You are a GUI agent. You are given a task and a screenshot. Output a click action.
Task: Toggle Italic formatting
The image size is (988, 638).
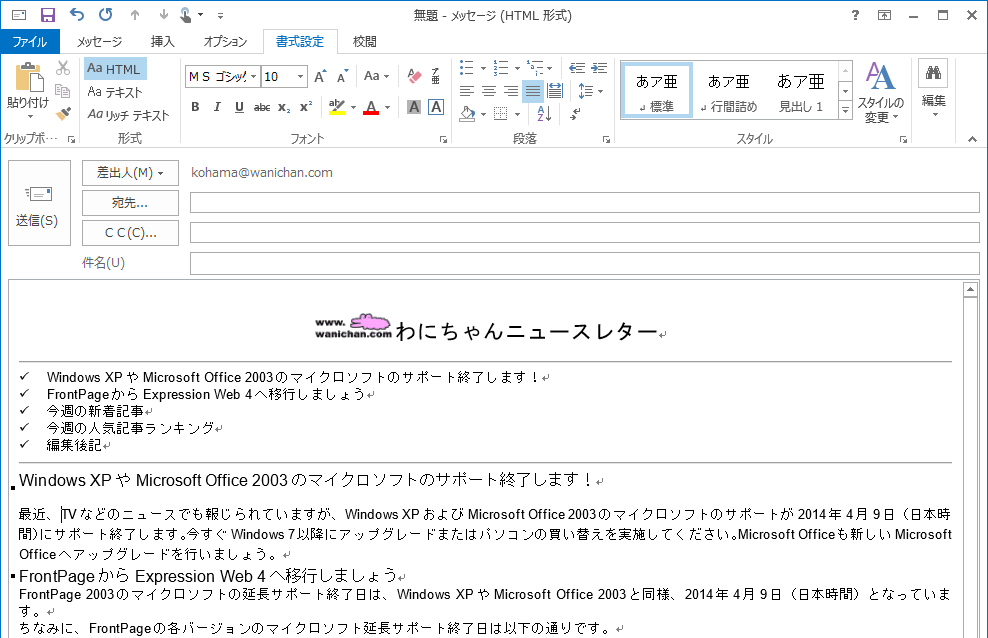click(x=217, y=107)
